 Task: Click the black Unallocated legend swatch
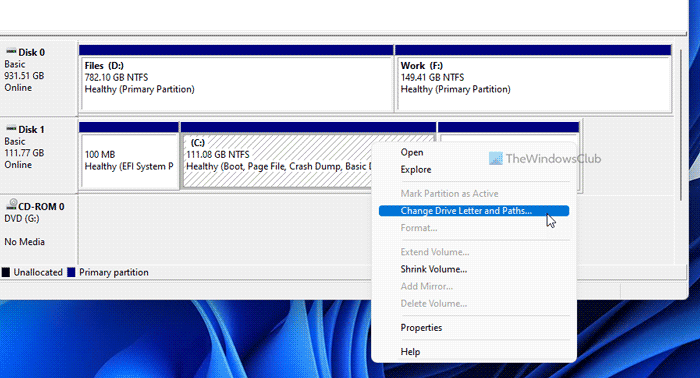point(6,272)
